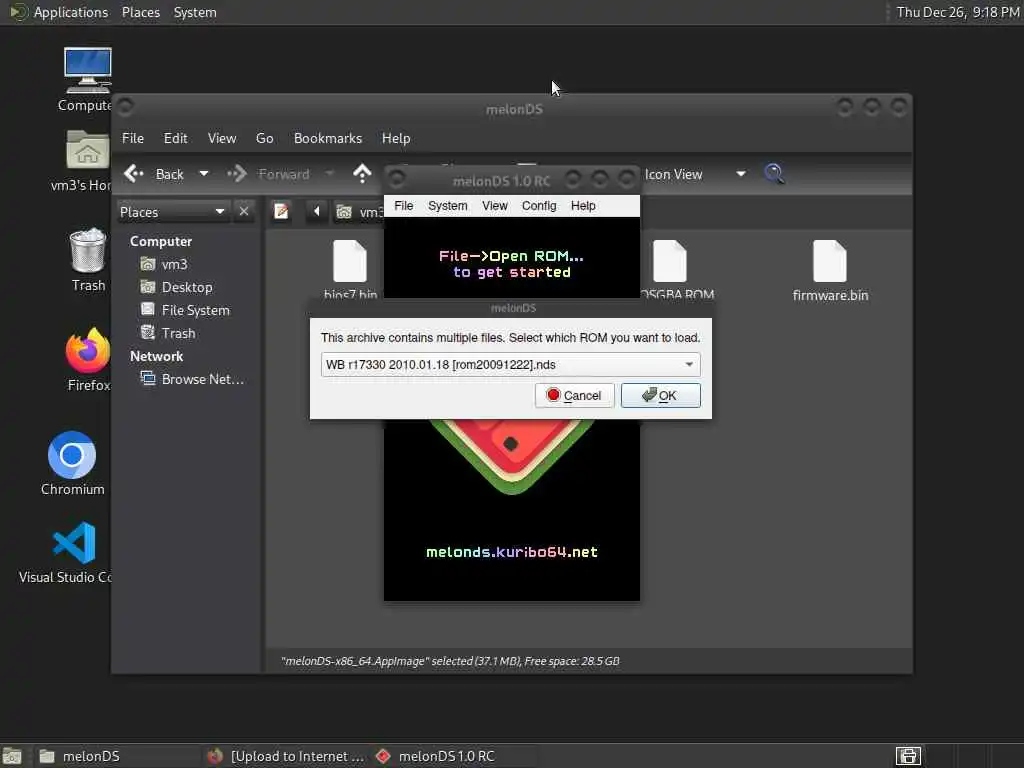The image size is (1024, 768).
Task: Select Browse Network in sidebar
Action: point(192,379)
